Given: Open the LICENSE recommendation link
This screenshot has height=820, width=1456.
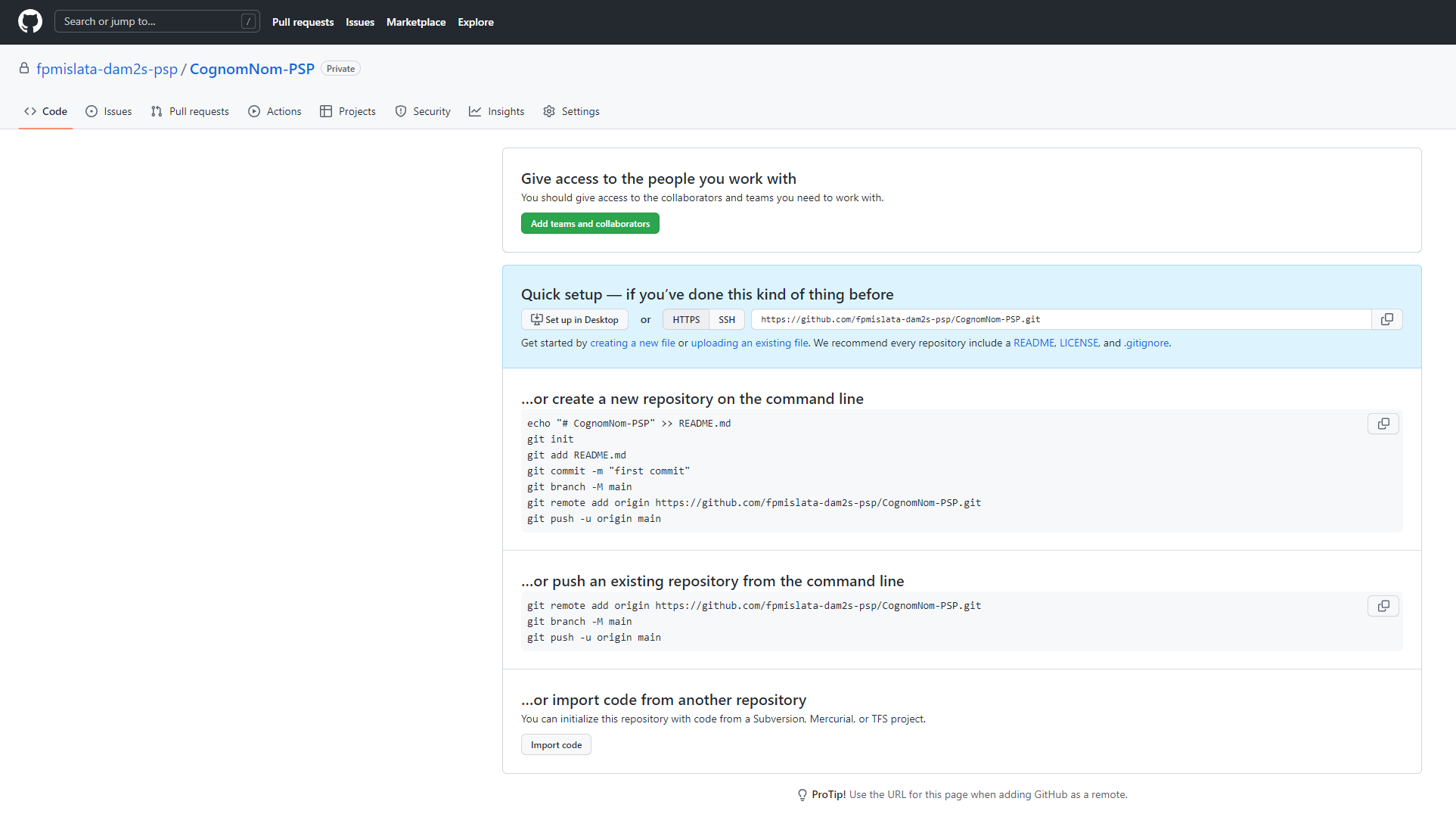Looking at the screenshot, I should coord(1079,343).
